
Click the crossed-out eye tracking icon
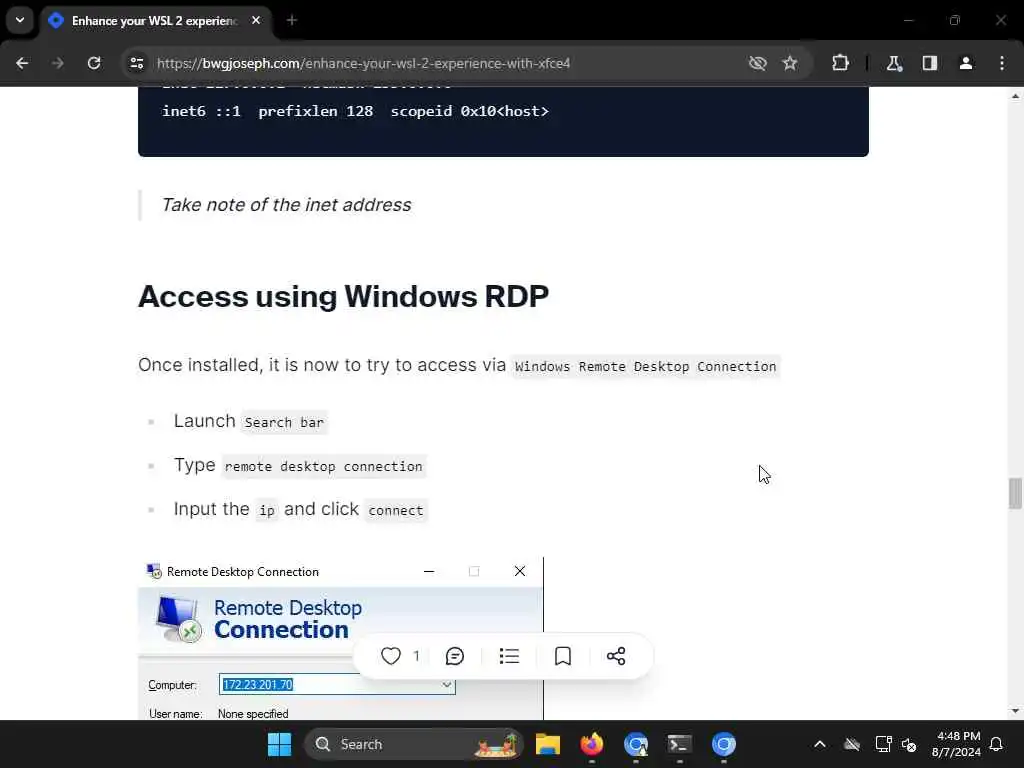(x=758, y=63)
